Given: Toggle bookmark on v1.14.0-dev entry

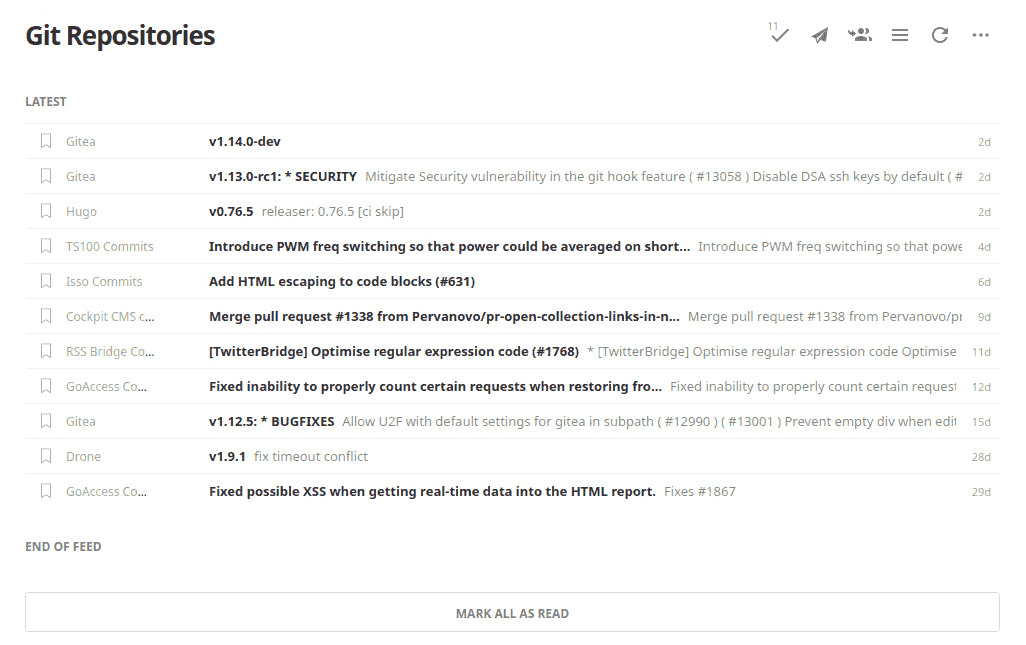Looking at the screenshot, I should (x=46, y=141).
